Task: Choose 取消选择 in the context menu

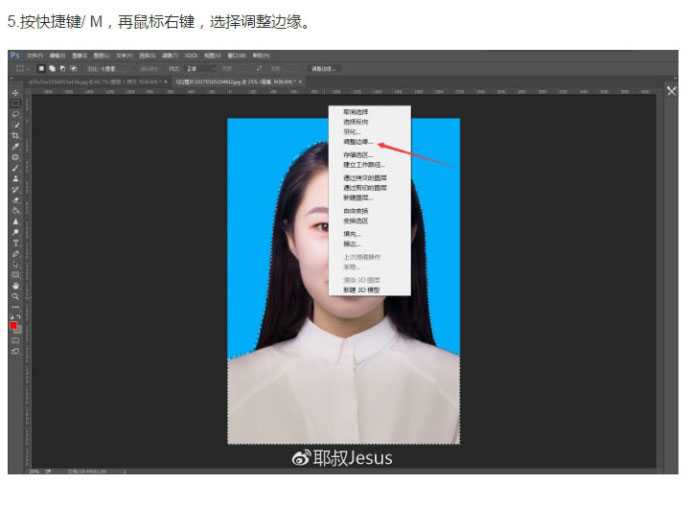Action: pos(355,111)
